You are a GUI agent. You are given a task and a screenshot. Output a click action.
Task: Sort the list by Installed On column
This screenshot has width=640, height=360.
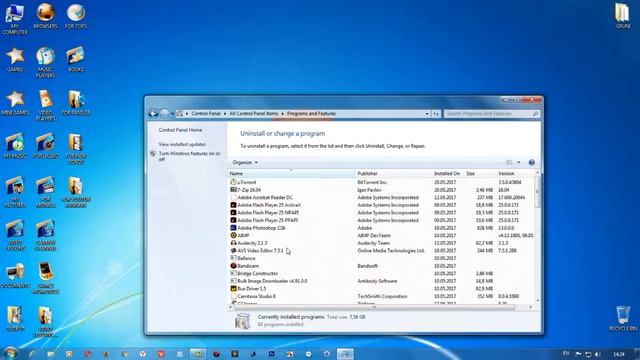click(448, 173)
